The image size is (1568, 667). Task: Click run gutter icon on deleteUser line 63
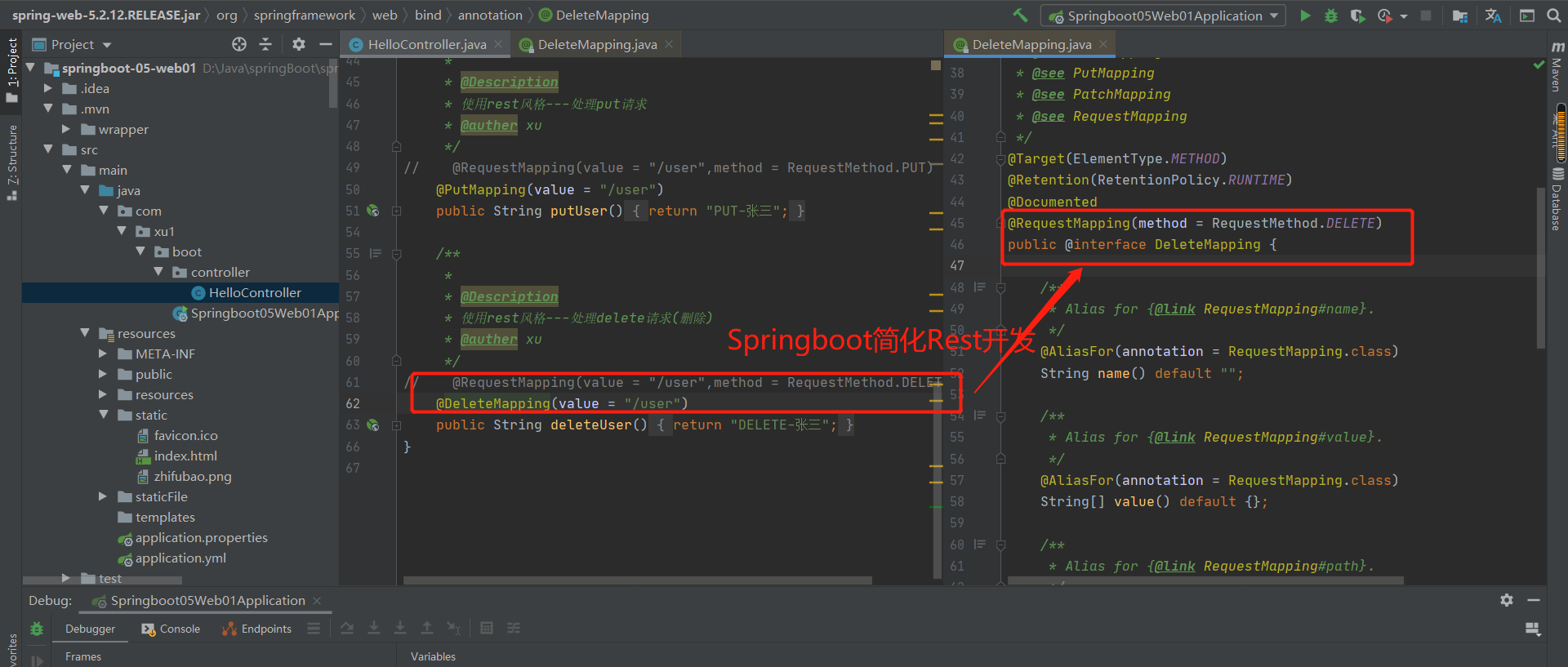[x=373, y=425]
